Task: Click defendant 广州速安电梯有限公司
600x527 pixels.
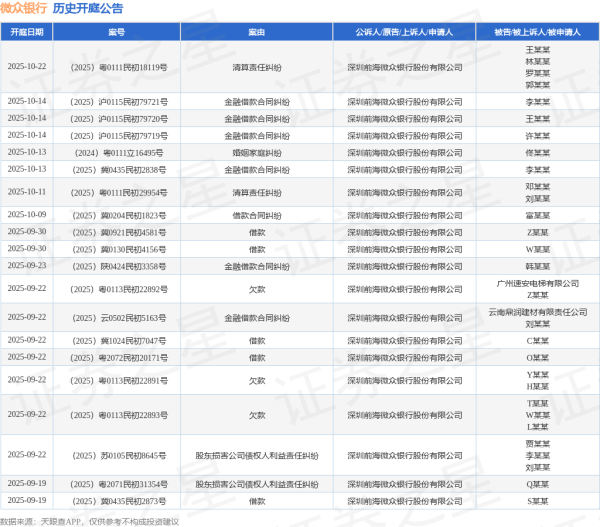Action: 537,283
